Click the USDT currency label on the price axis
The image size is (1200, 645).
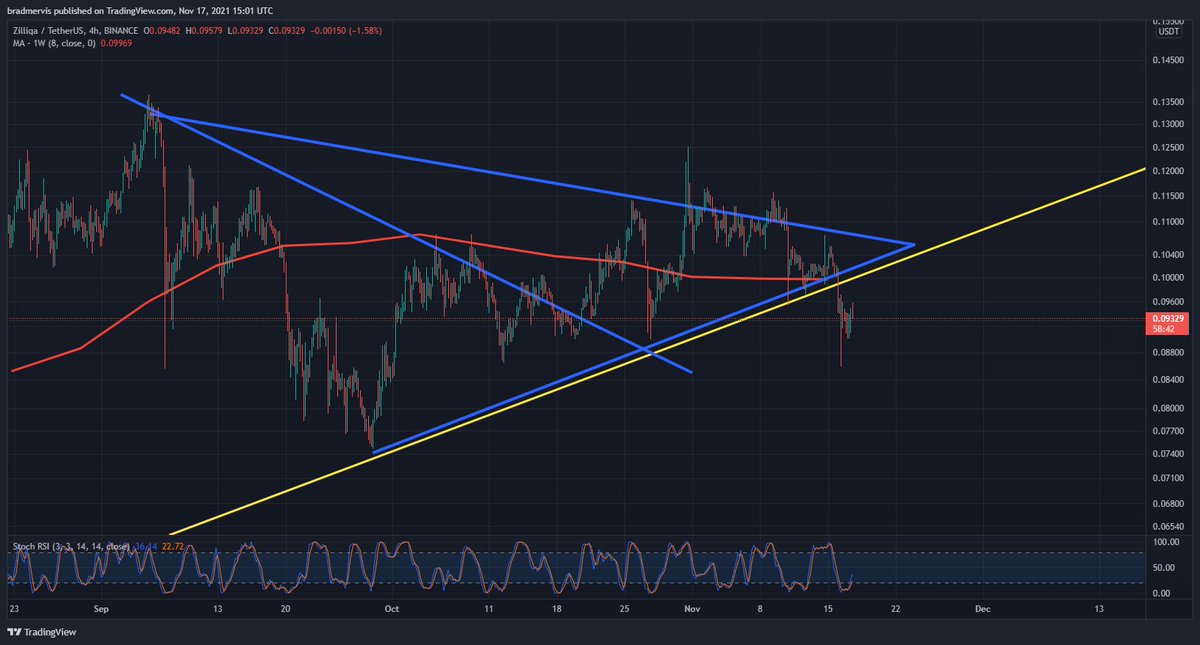coord(1168,32)
